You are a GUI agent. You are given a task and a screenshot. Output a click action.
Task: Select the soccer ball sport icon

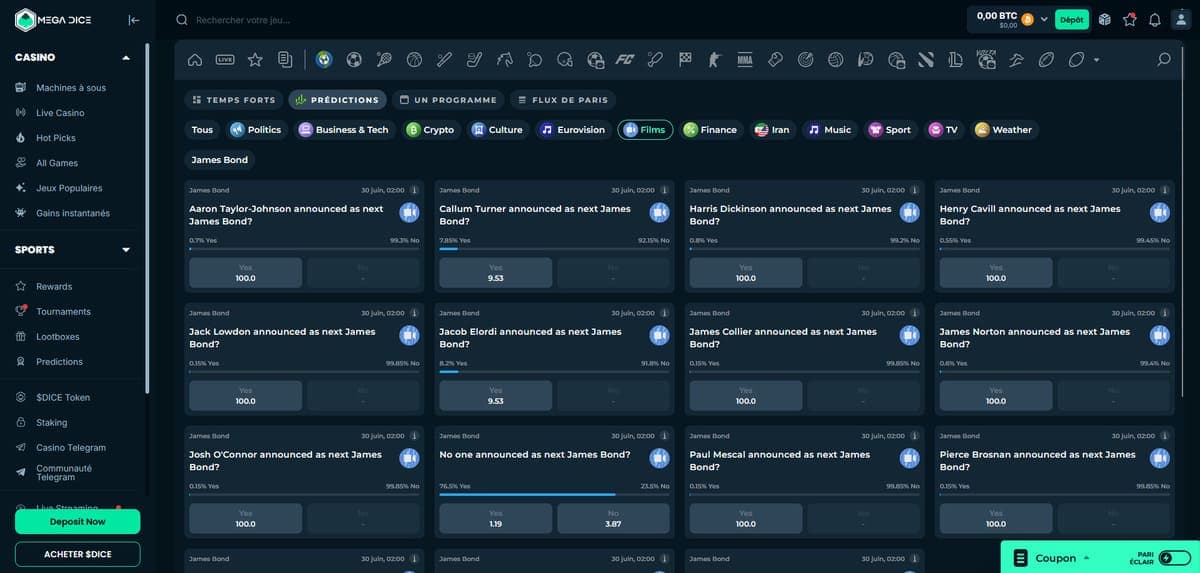353,60
